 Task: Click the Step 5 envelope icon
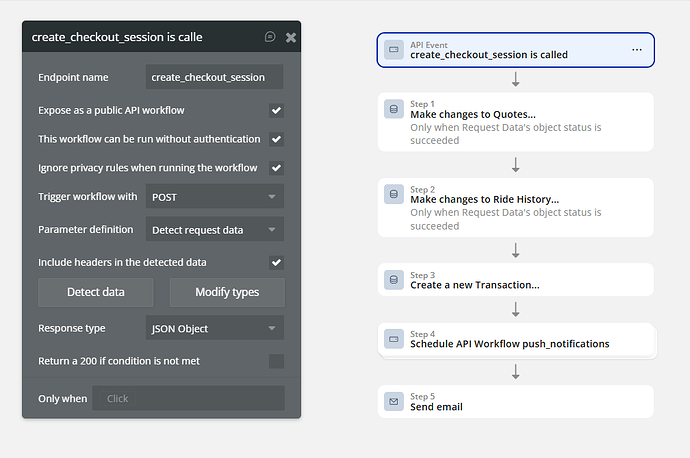[394, 402]
